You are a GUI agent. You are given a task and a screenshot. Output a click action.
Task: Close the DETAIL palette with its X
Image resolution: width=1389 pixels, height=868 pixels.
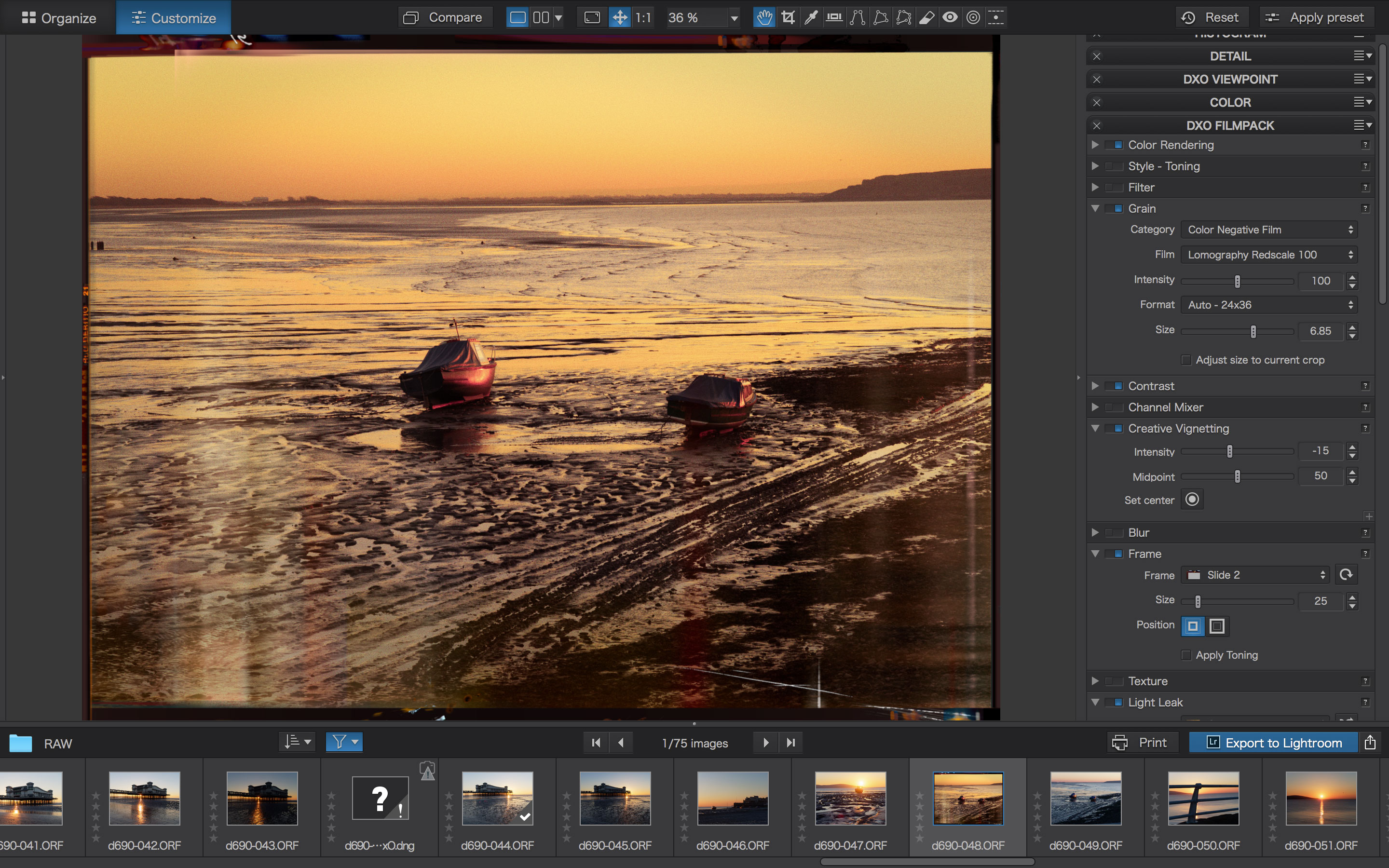[x=1097, y=56]
